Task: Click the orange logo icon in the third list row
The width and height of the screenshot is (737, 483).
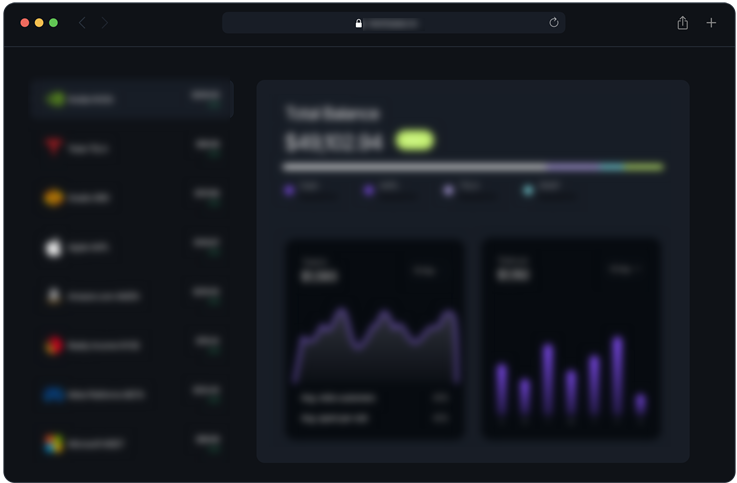Action: point(54,197)
